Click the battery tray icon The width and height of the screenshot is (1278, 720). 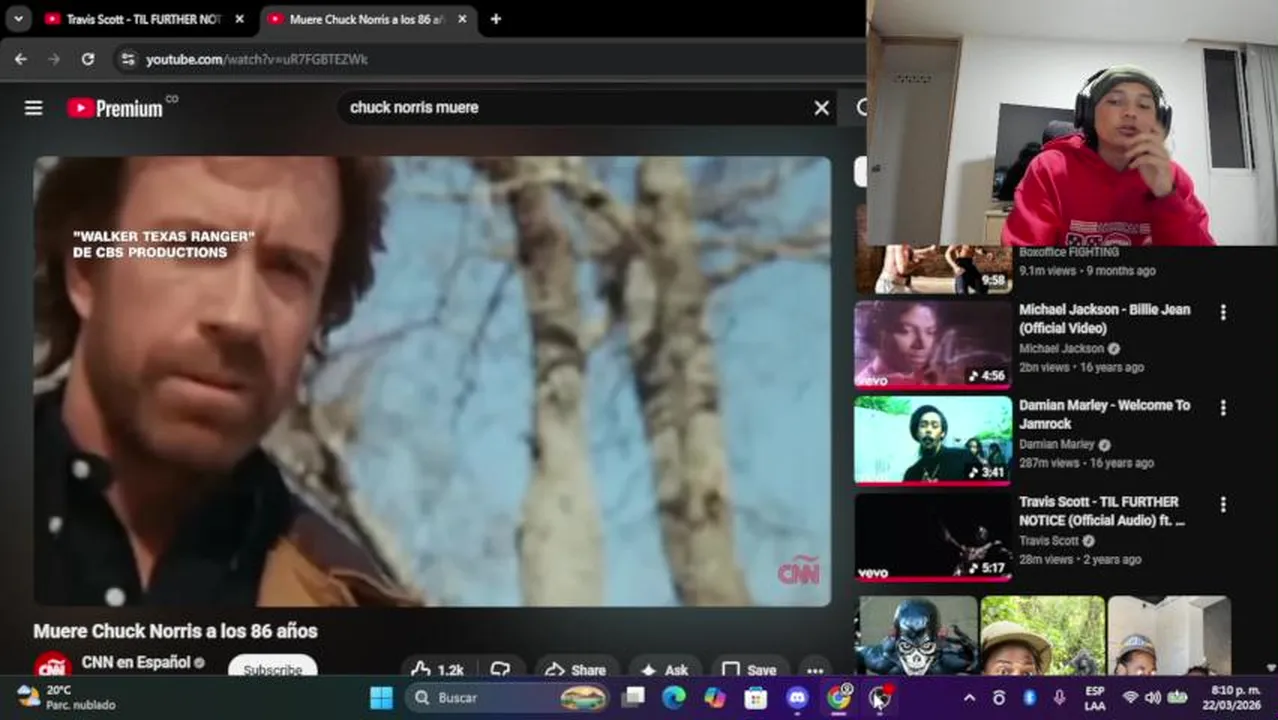[x=1178, y=697]
